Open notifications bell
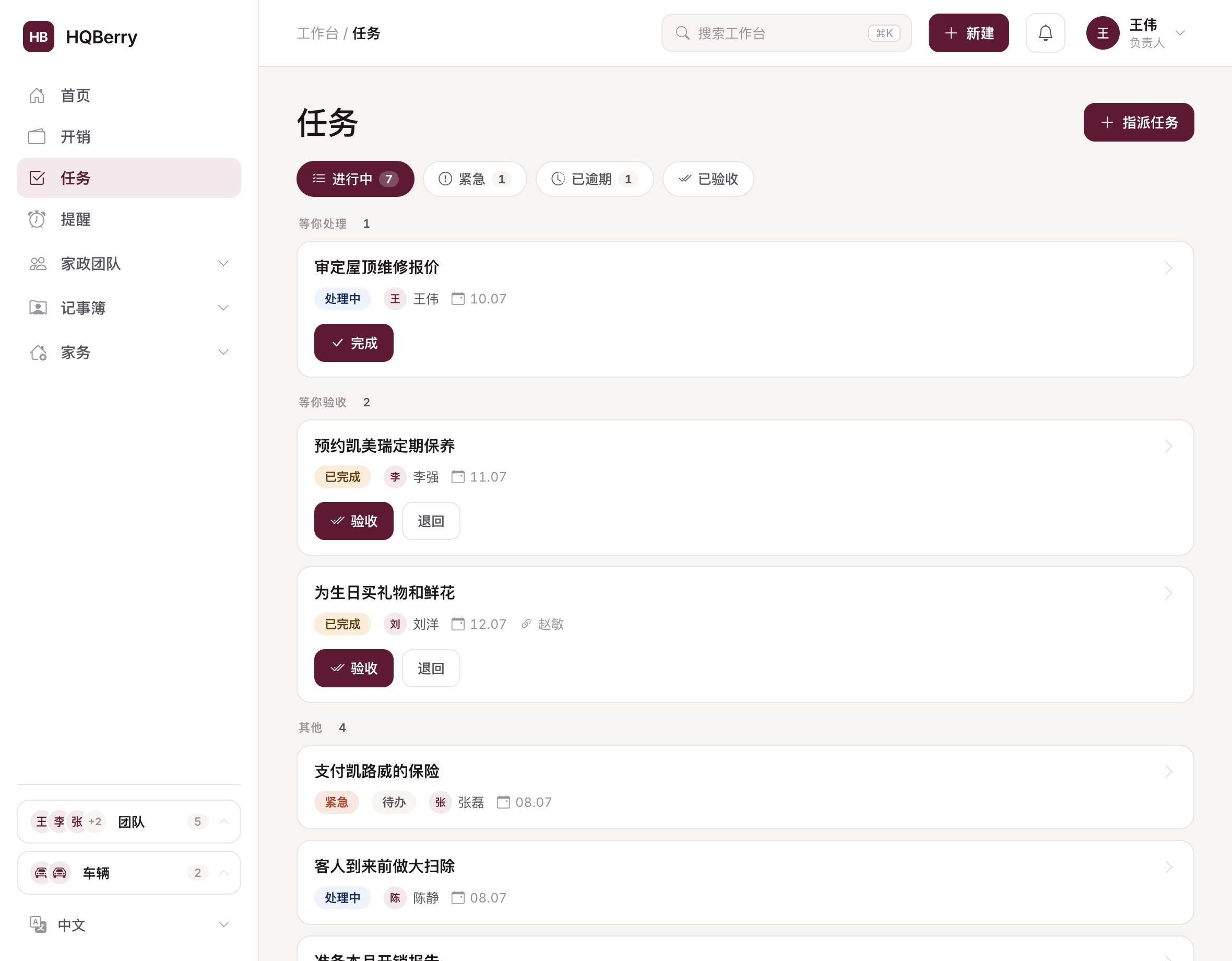 tap(1045, 33)
